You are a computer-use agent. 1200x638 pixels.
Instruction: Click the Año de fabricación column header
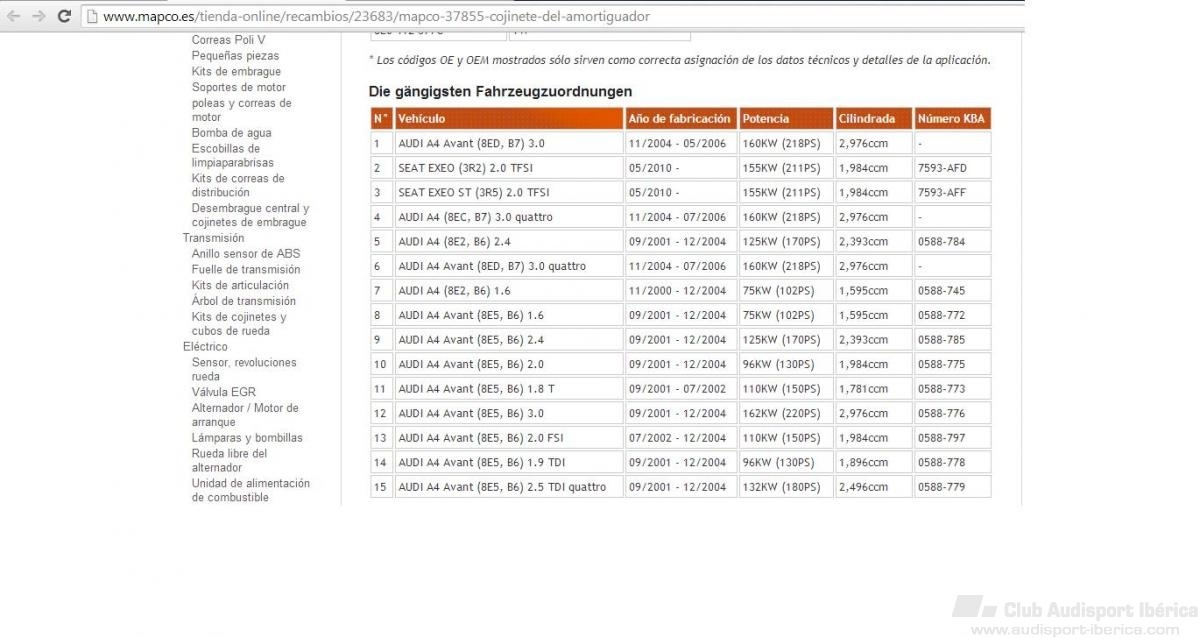(680, 119)
